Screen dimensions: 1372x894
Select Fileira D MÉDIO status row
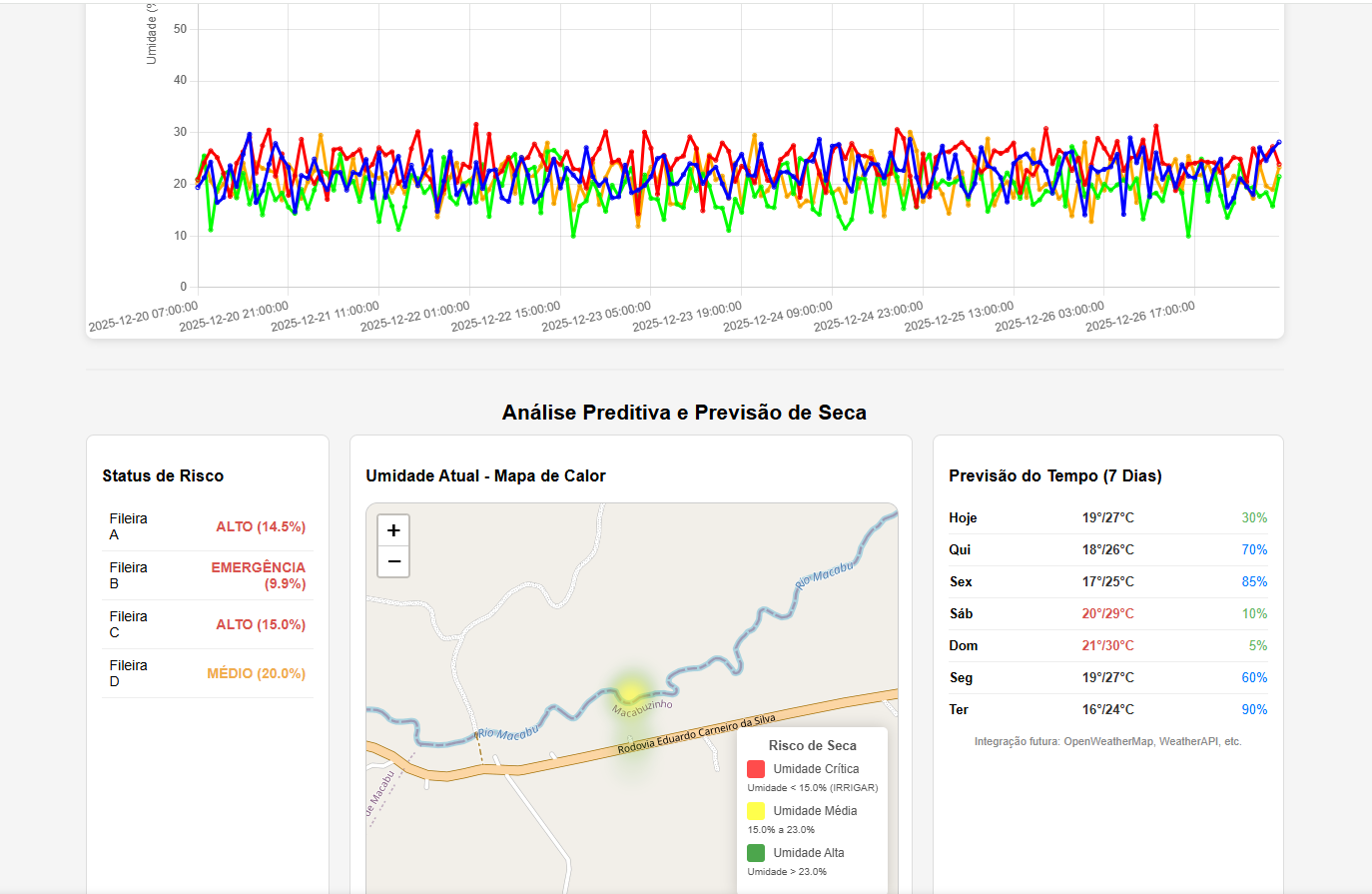point(208,673)
